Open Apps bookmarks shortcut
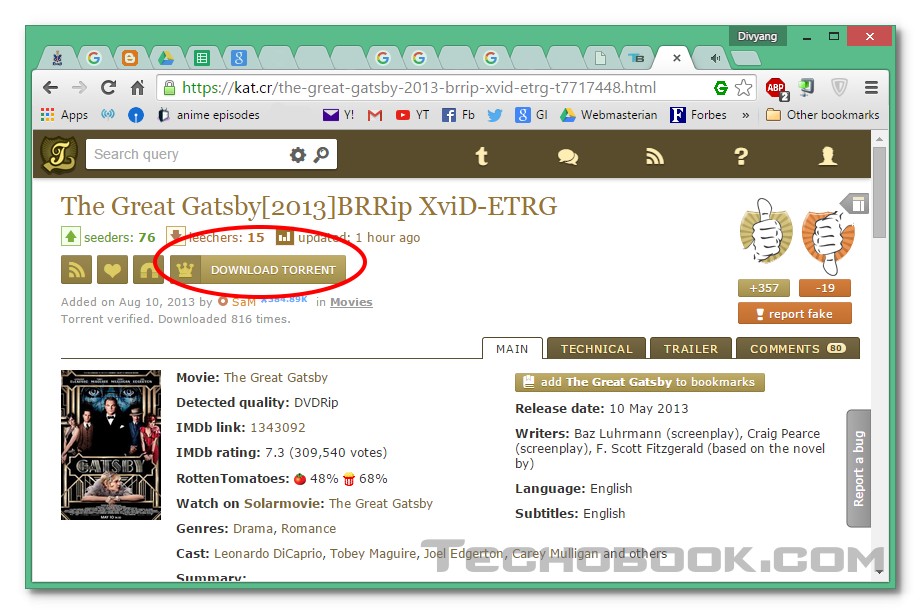 point(64,115)
